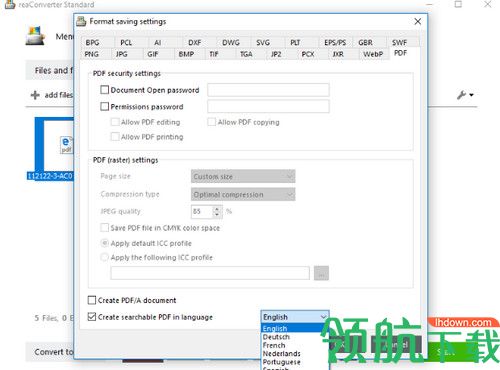
Task: Open the wrench settings dropdown in reaConverter
Action: [465, 95]
